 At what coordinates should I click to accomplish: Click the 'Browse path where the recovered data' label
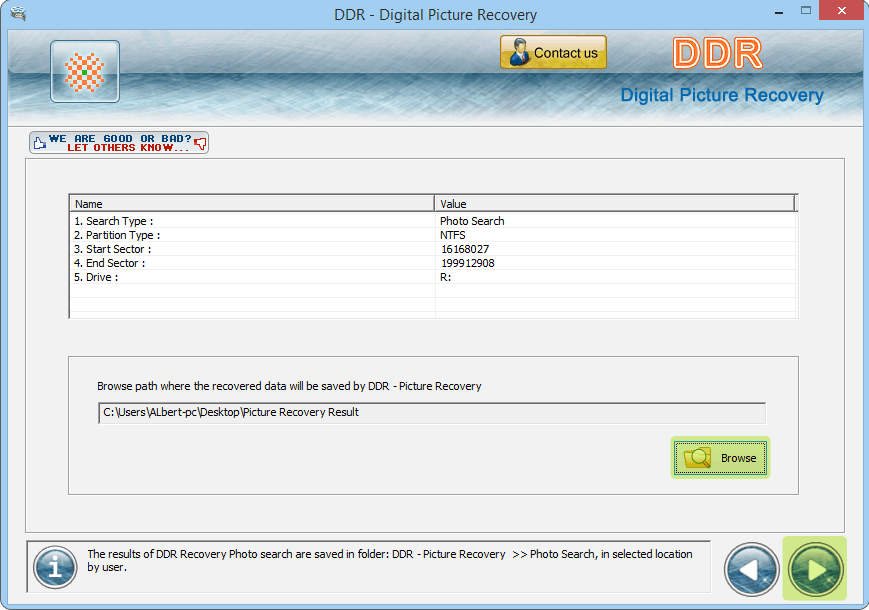(x=289, y=386)
